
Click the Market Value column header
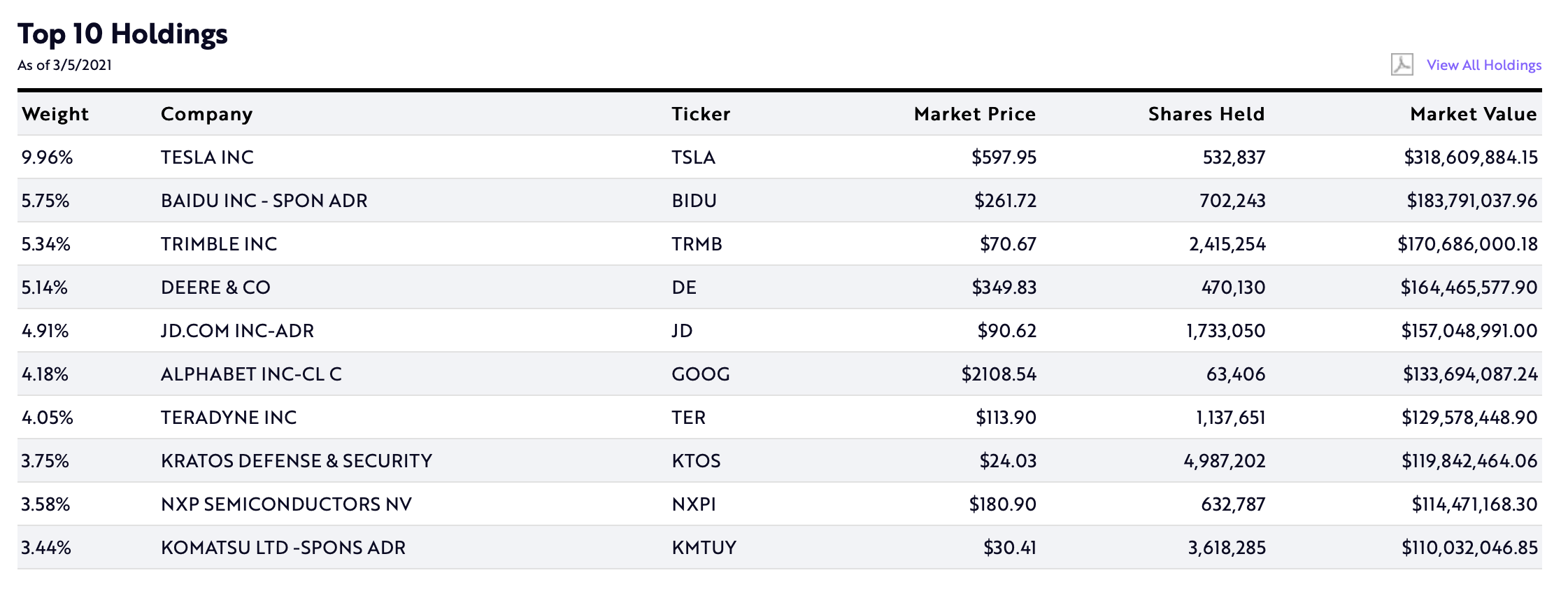coord(1473,114)
